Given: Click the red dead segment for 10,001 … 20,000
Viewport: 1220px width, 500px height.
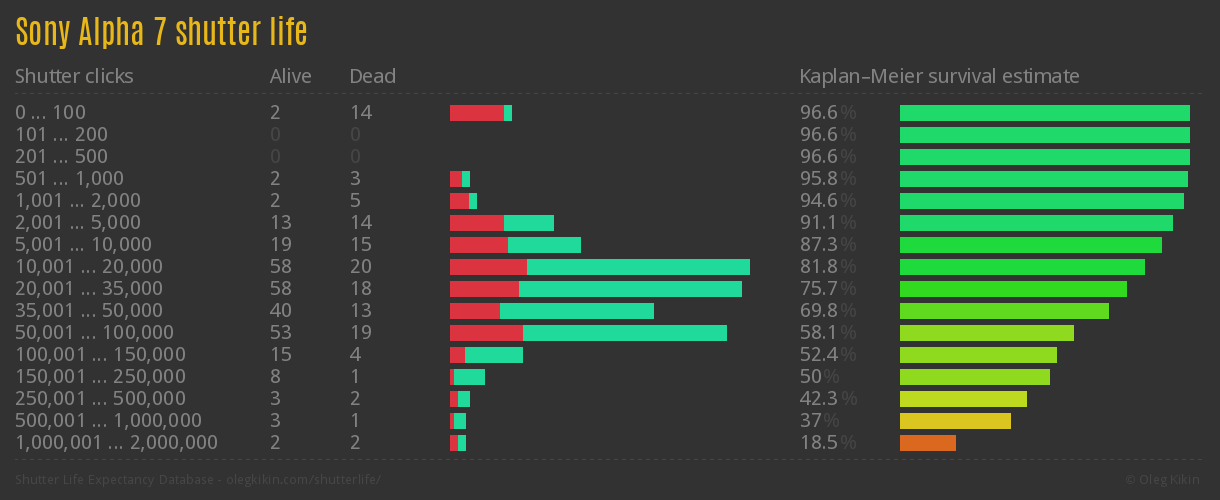Looking at the screenshot, I should tap(488, 267).
